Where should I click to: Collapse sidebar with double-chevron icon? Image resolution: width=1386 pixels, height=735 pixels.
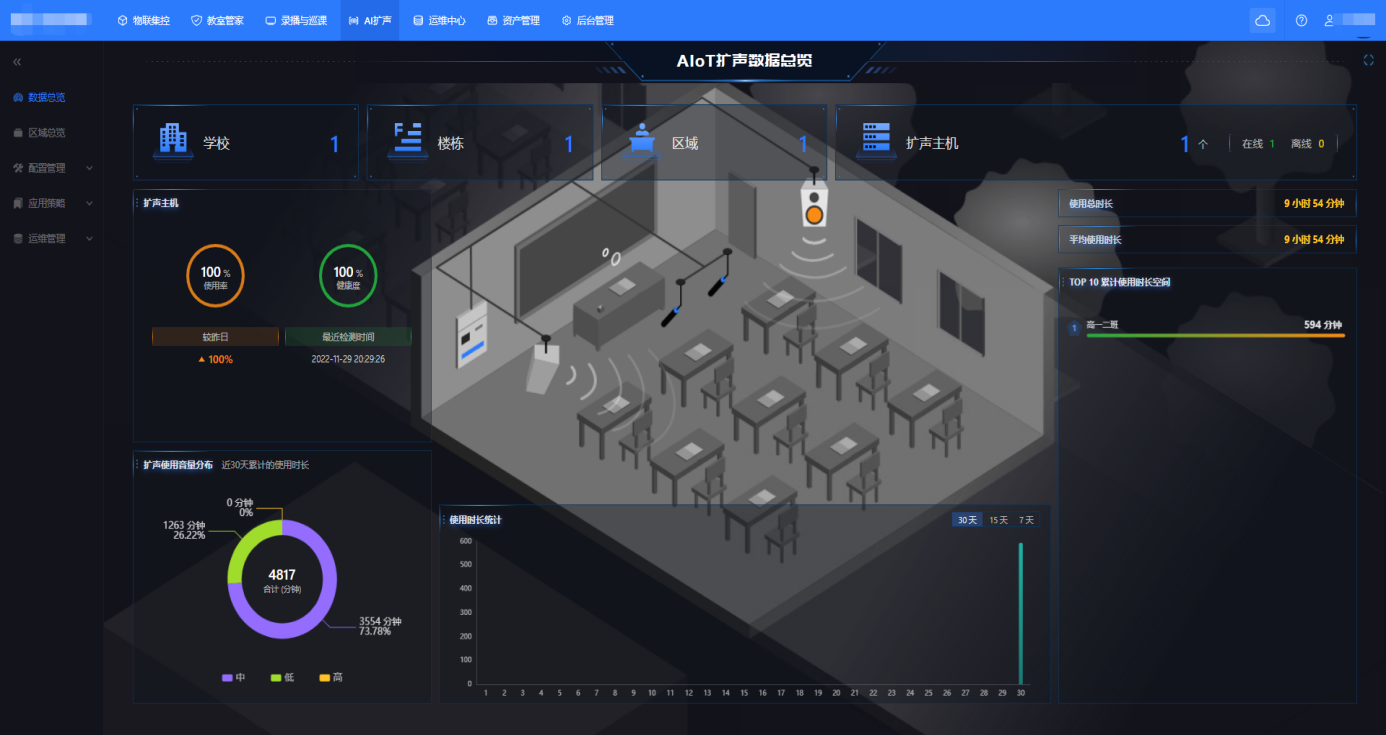coord(17,62)
